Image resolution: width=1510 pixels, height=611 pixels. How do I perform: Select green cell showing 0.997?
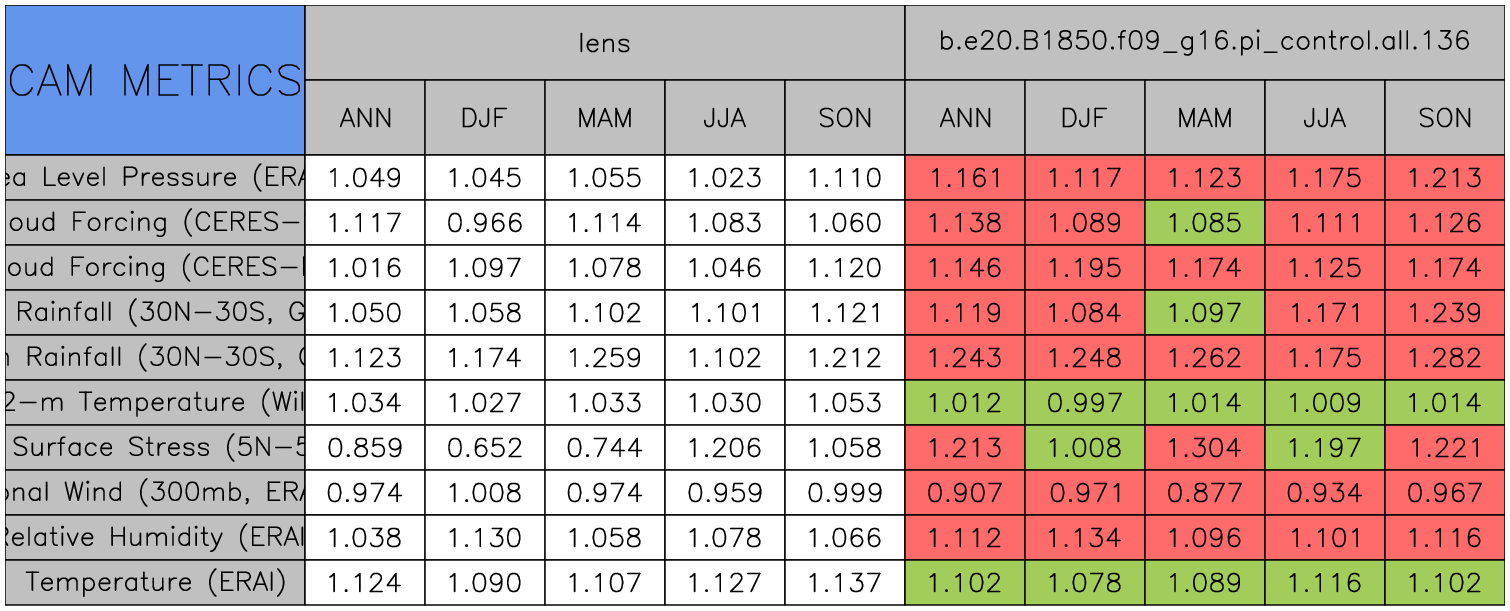coord(1084,402)
